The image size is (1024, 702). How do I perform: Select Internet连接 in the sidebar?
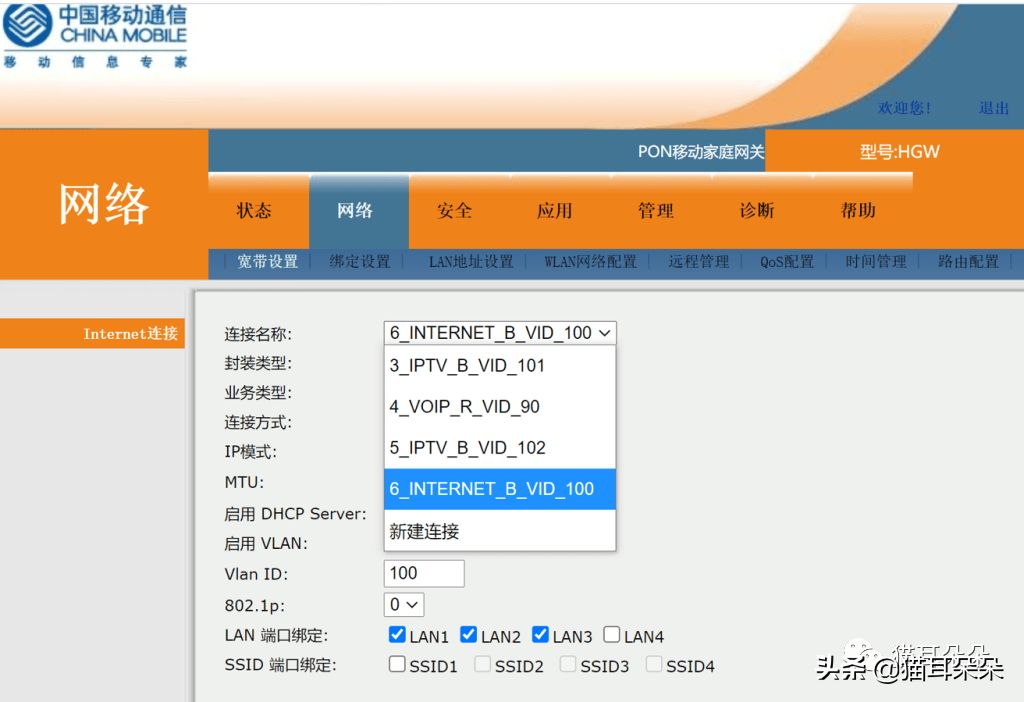point(130,334)
